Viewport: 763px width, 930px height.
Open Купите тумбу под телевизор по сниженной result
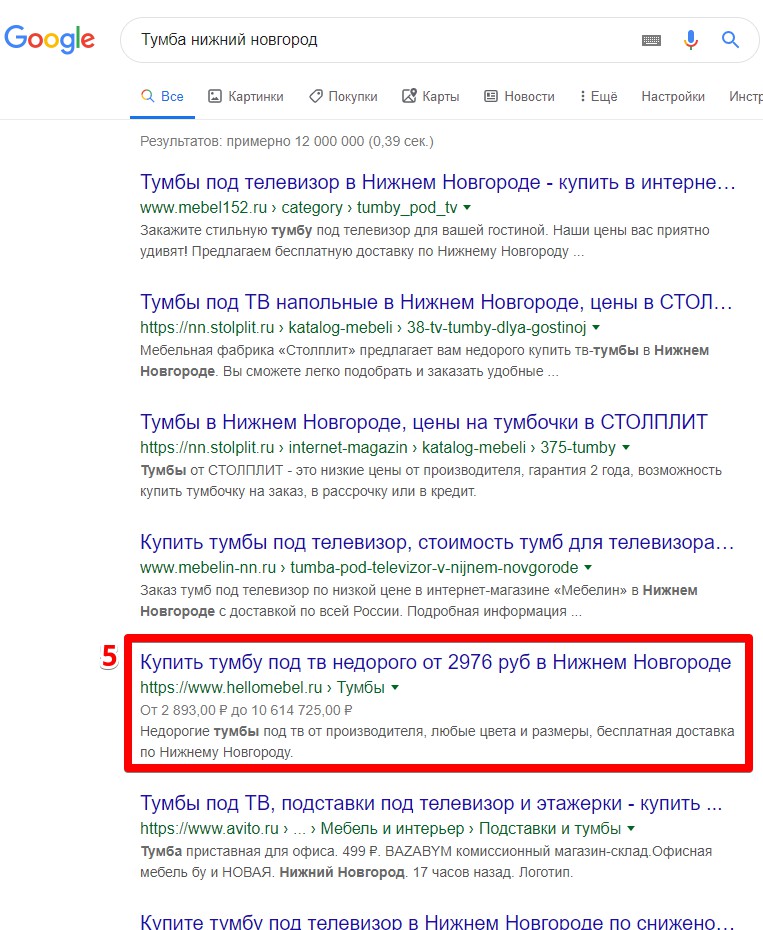437,922
